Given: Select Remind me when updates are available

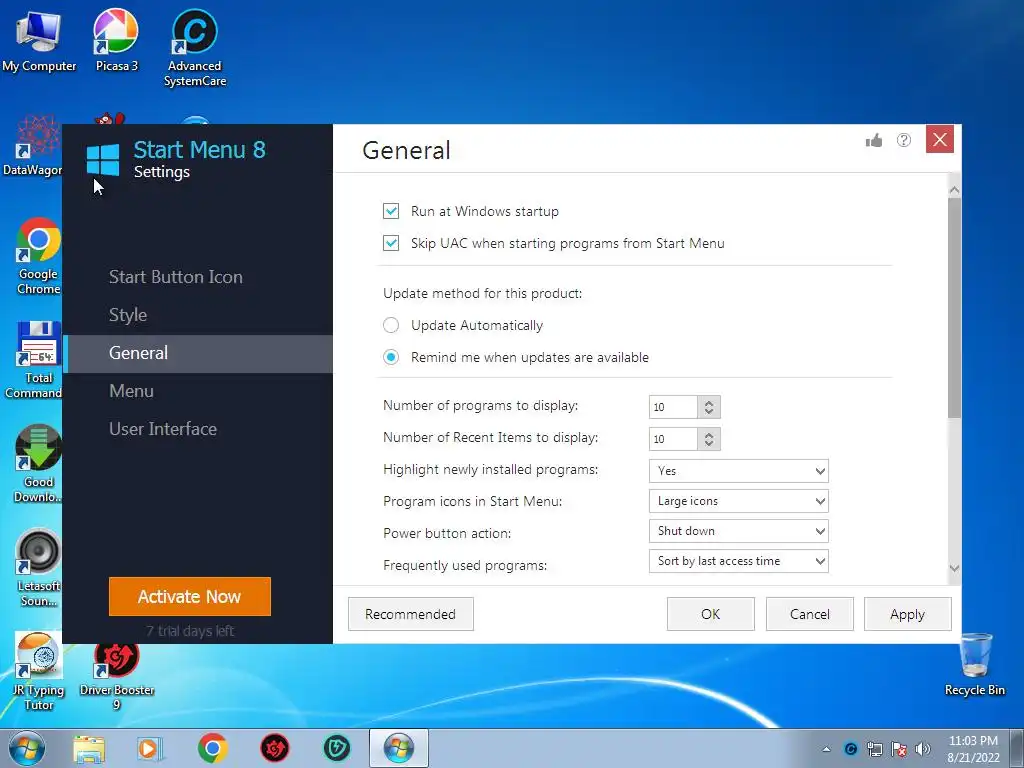Looking at the screenshot, I should click(x=391, y=357).
